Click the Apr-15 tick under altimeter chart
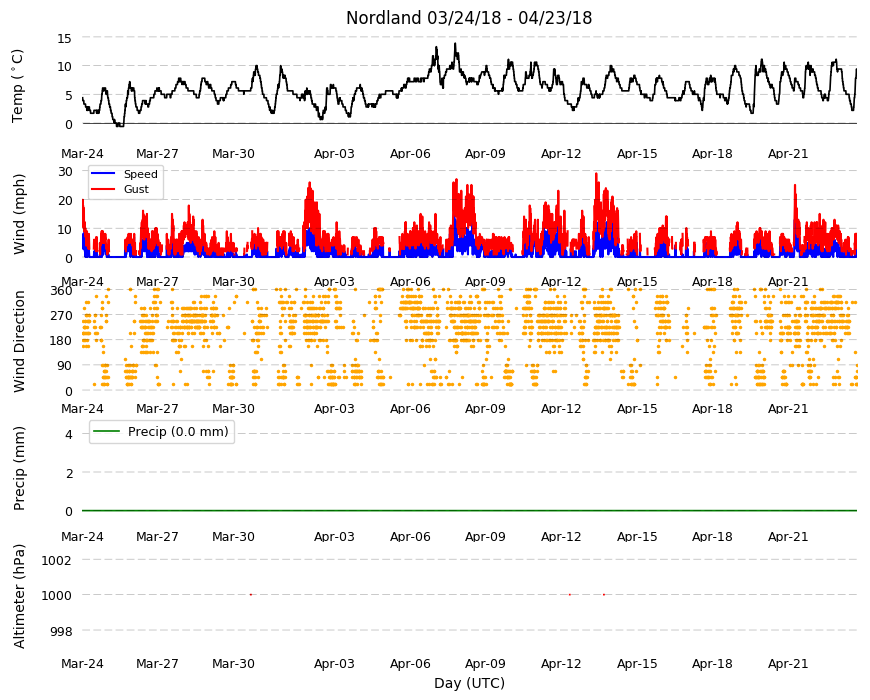This screenshot has width=870, height=700. tap(637, 663)
